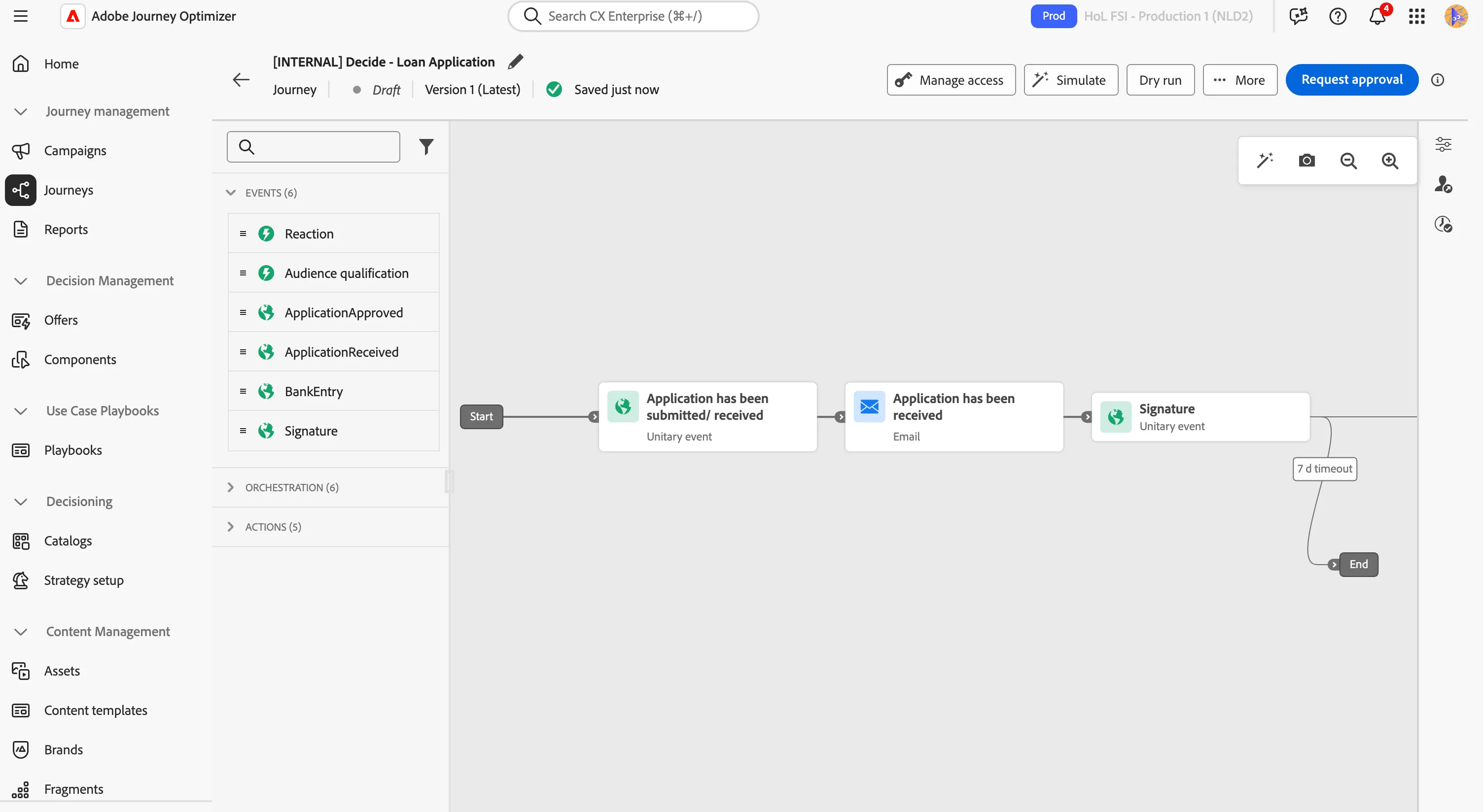Take a canvas screenshot with camera icon
Image resolution: width=1483 pixels, height=812 pixels.
tap(1307, 161)
